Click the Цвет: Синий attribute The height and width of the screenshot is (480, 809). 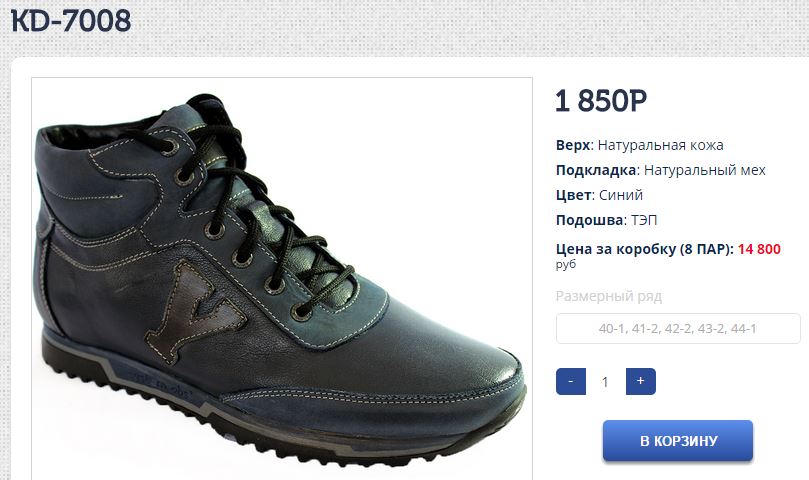tap(600, 195)
